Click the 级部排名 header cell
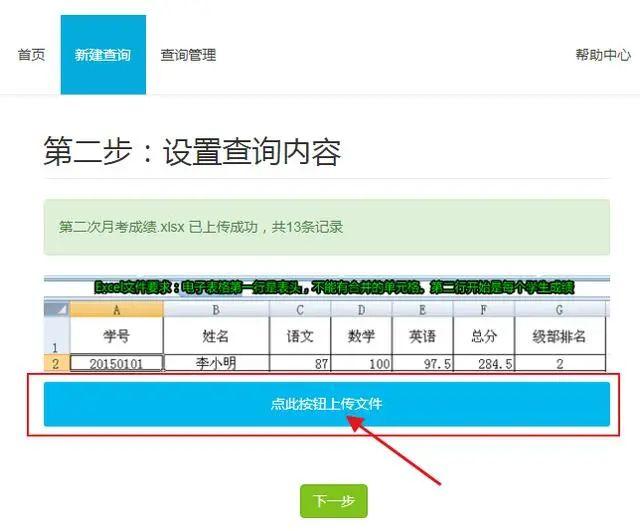The image size is (640, 531). [560, 336]
